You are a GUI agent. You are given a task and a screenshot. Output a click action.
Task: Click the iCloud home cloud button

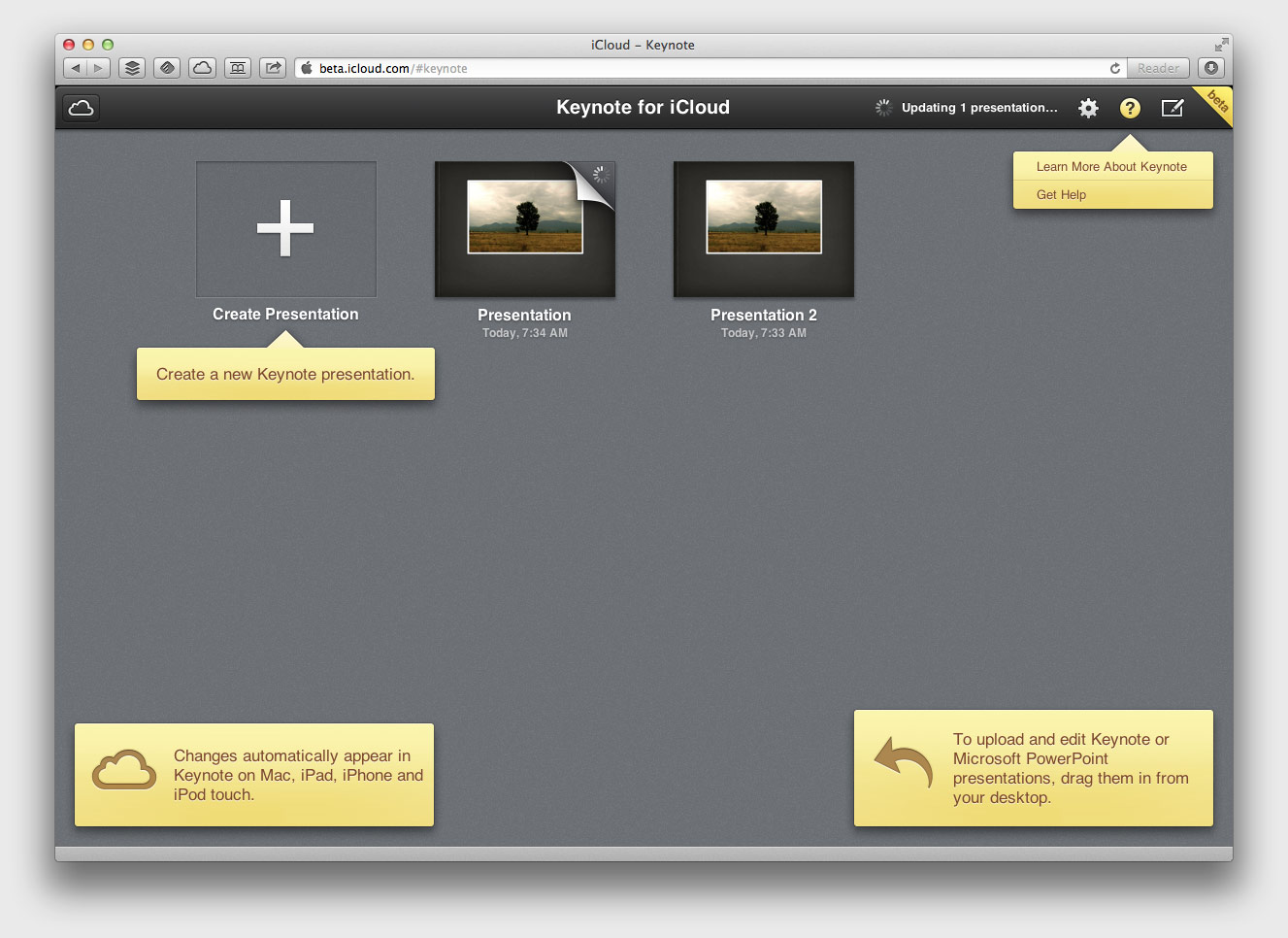point(82,108)
